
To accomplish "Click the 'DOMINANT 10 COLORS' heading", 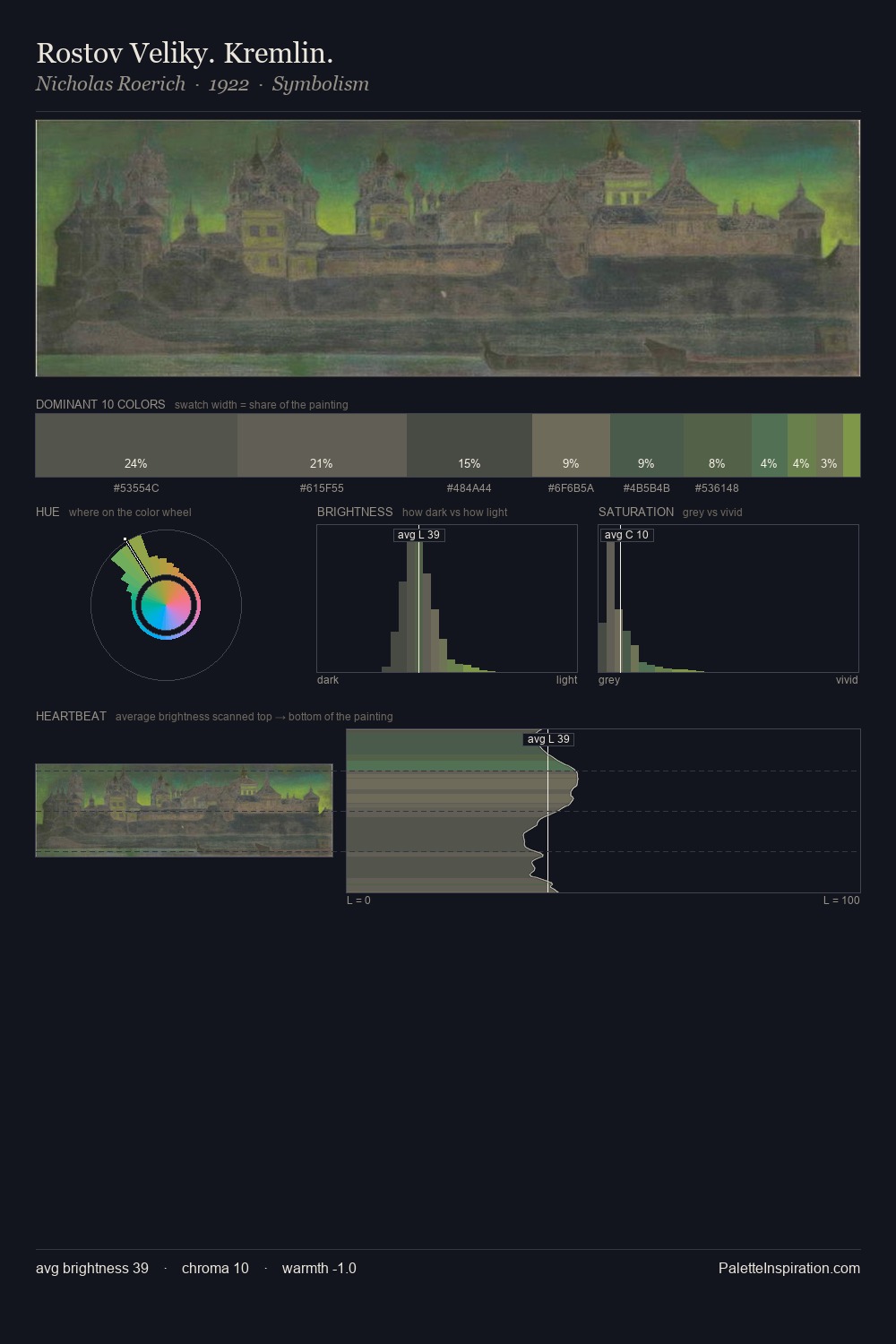I will tap(100, 404).
